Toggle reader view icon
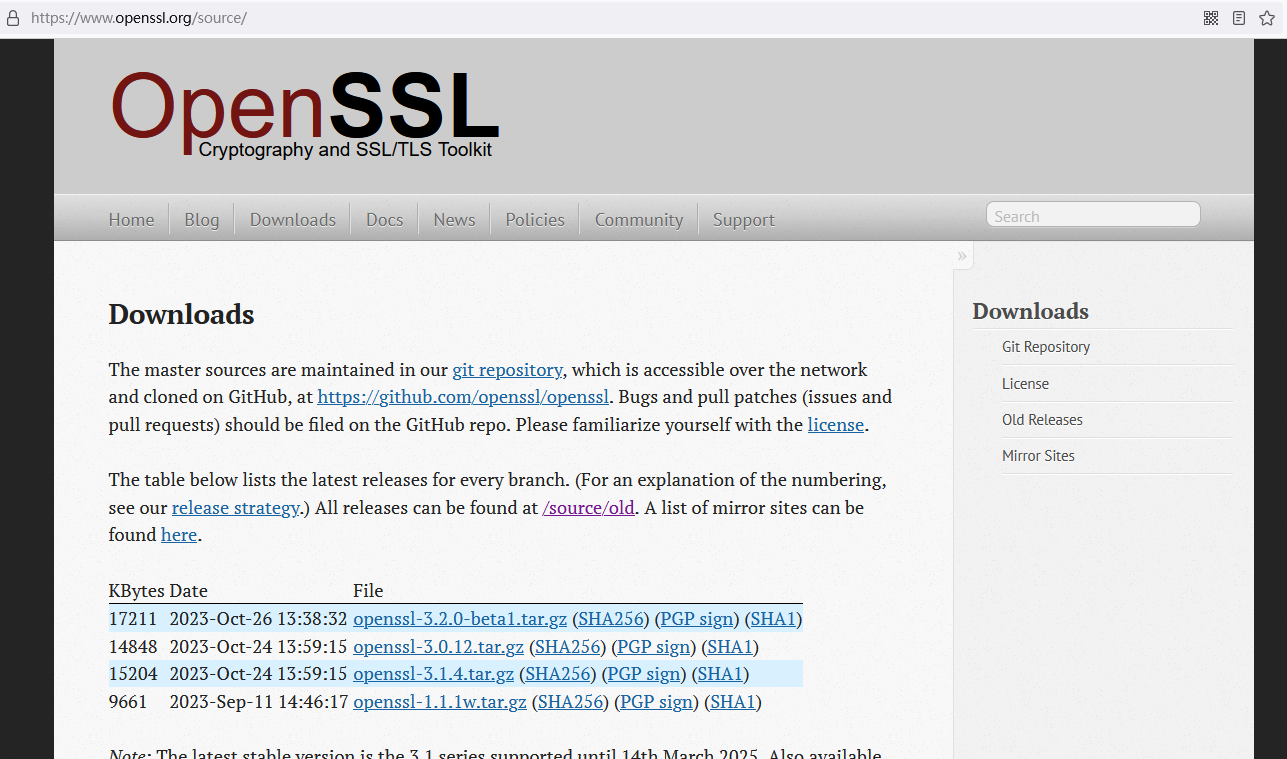 (x=1239, y=18)
